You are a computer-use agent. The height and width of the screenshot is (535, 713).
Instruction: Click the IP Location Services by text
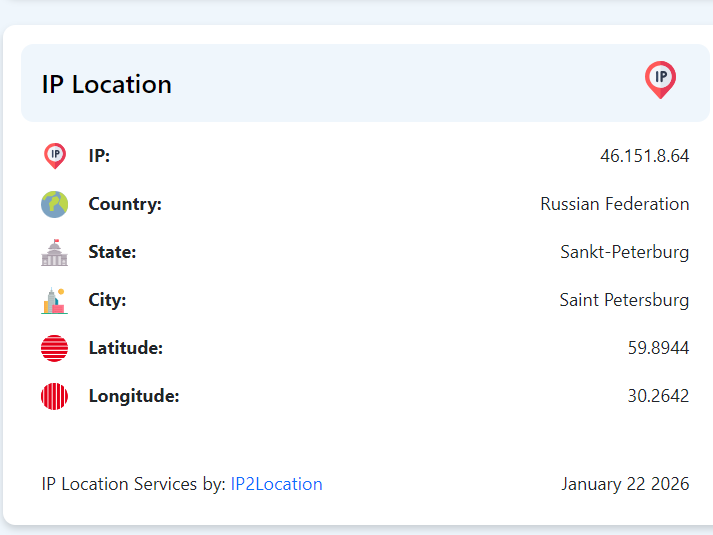134,484
